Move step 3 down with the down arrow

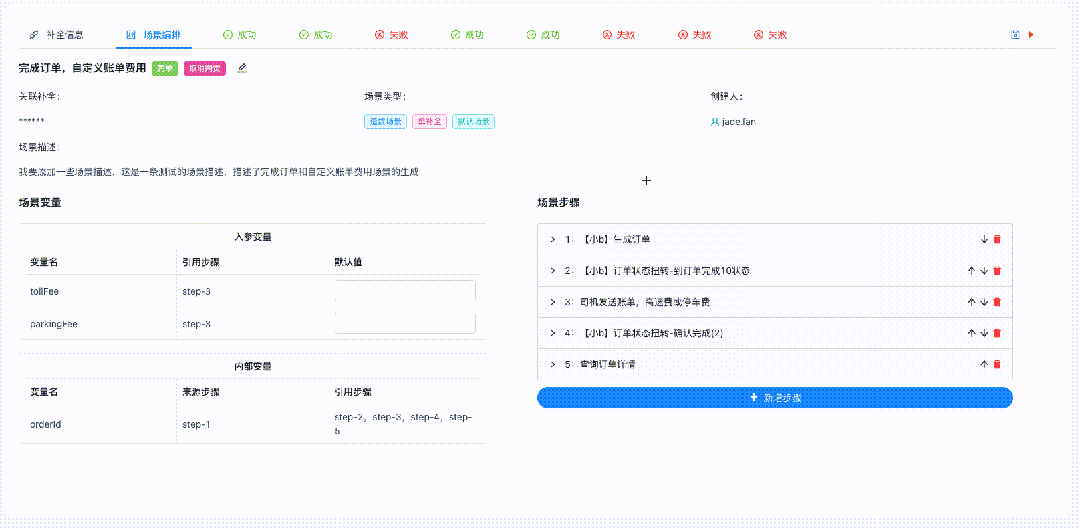click(984, 302)
